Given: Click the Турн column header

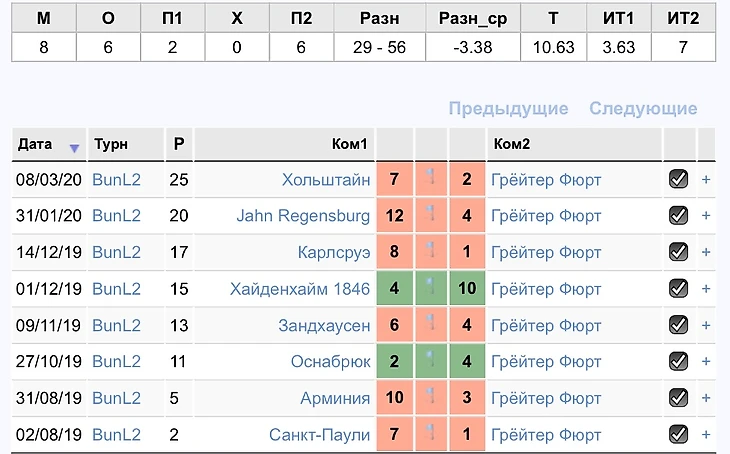Looking at the screenshot, I should 111,144.
